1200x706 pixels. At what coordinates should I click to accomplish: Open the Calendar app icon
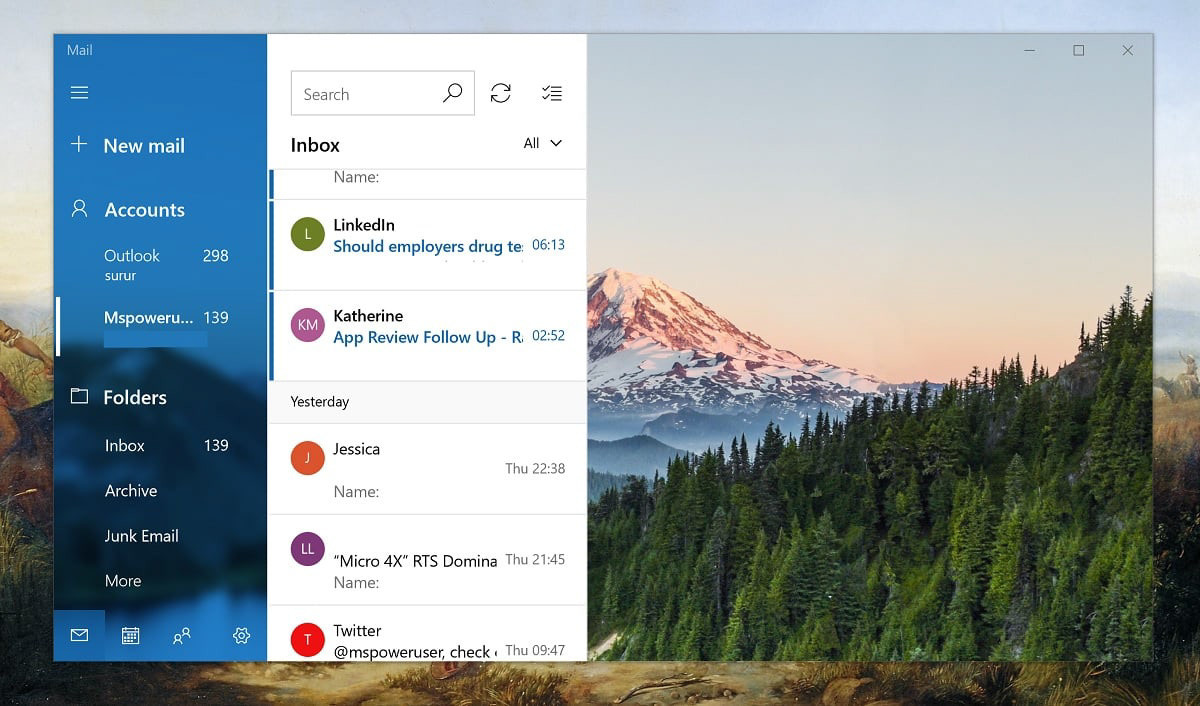pos(130,635)
